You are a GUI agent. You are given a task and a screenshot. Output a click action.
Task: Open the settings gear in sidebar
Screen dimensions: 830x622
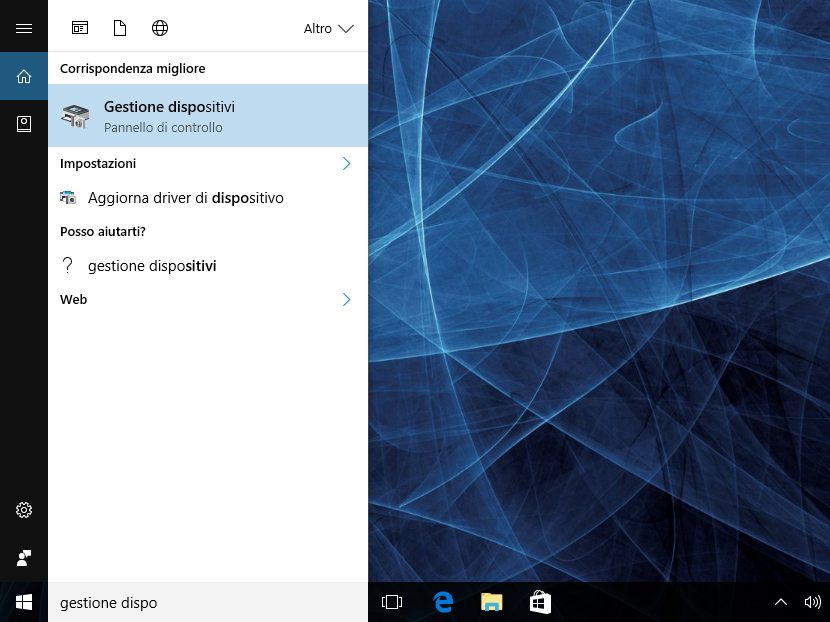(24, 510)
